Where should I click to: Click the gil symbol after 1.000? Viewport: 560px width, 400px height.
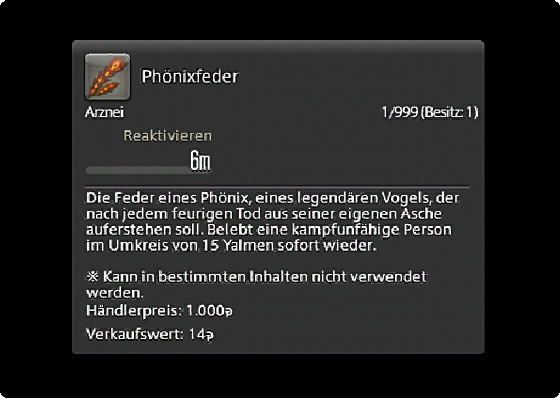pyautogui.click(x=229, y=311)
